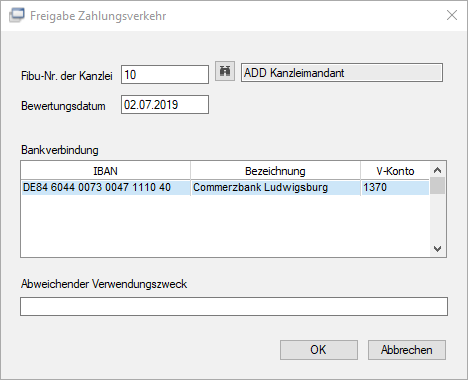Click the Freigabe Zahlungsverkehr title text
Screen dimensions: 468x380
coord(98,16)
